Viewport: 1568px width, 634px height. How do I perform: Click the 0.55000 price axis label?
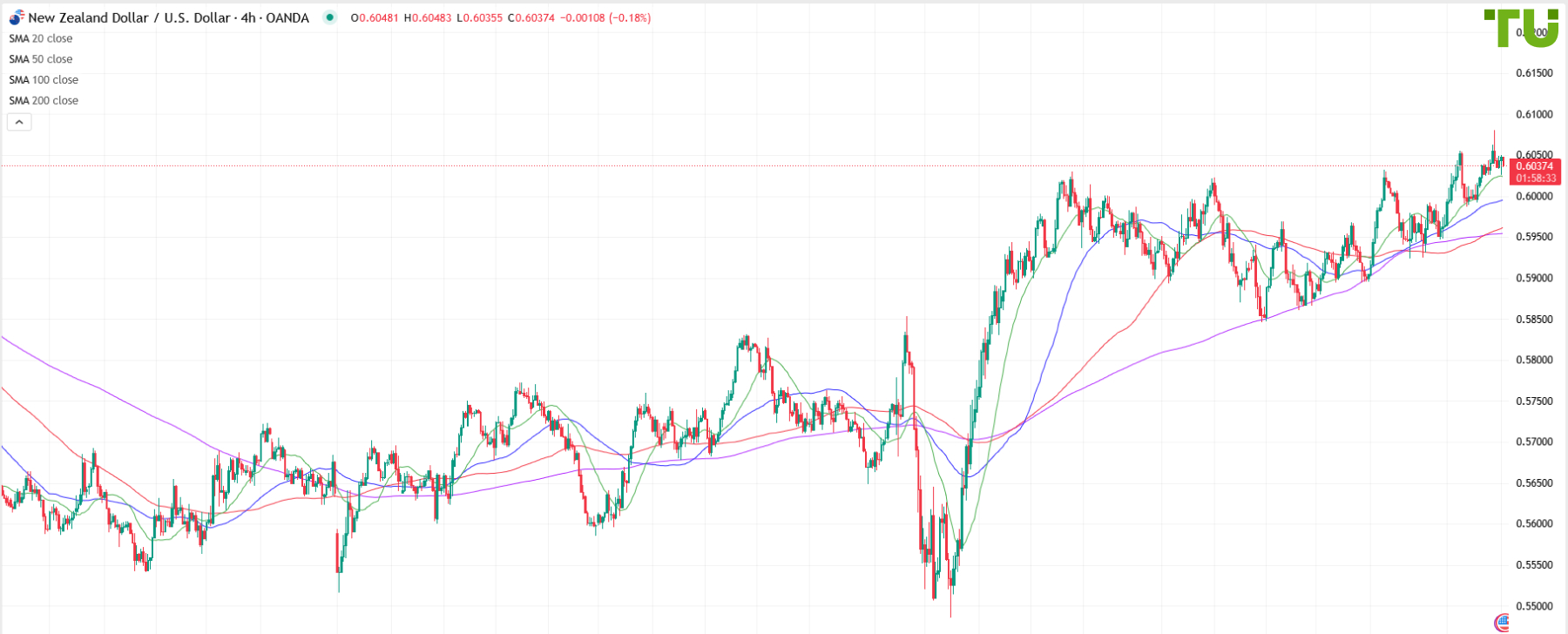click(x=1534, y=607)
